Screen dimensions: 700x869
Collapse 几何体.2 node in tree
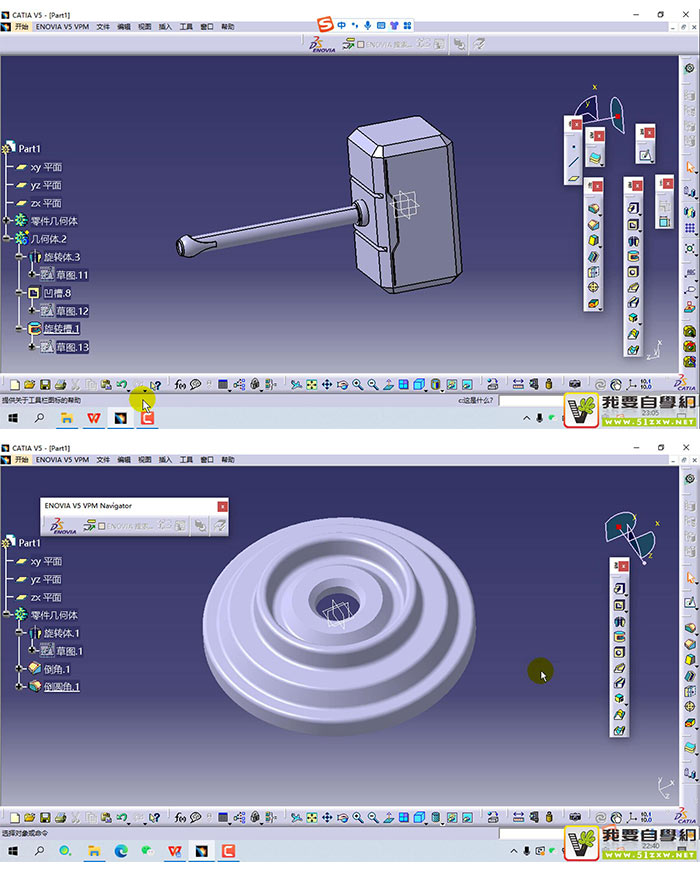[x=6, y=238]
